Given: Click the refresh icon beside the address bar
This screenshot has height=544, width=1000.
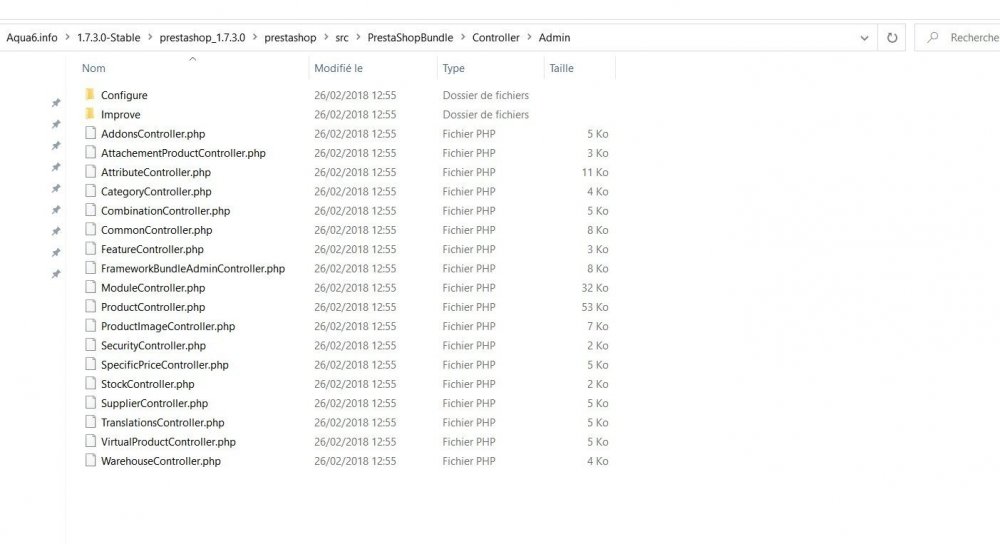Looking at the screenshot, I should [892, 38].
